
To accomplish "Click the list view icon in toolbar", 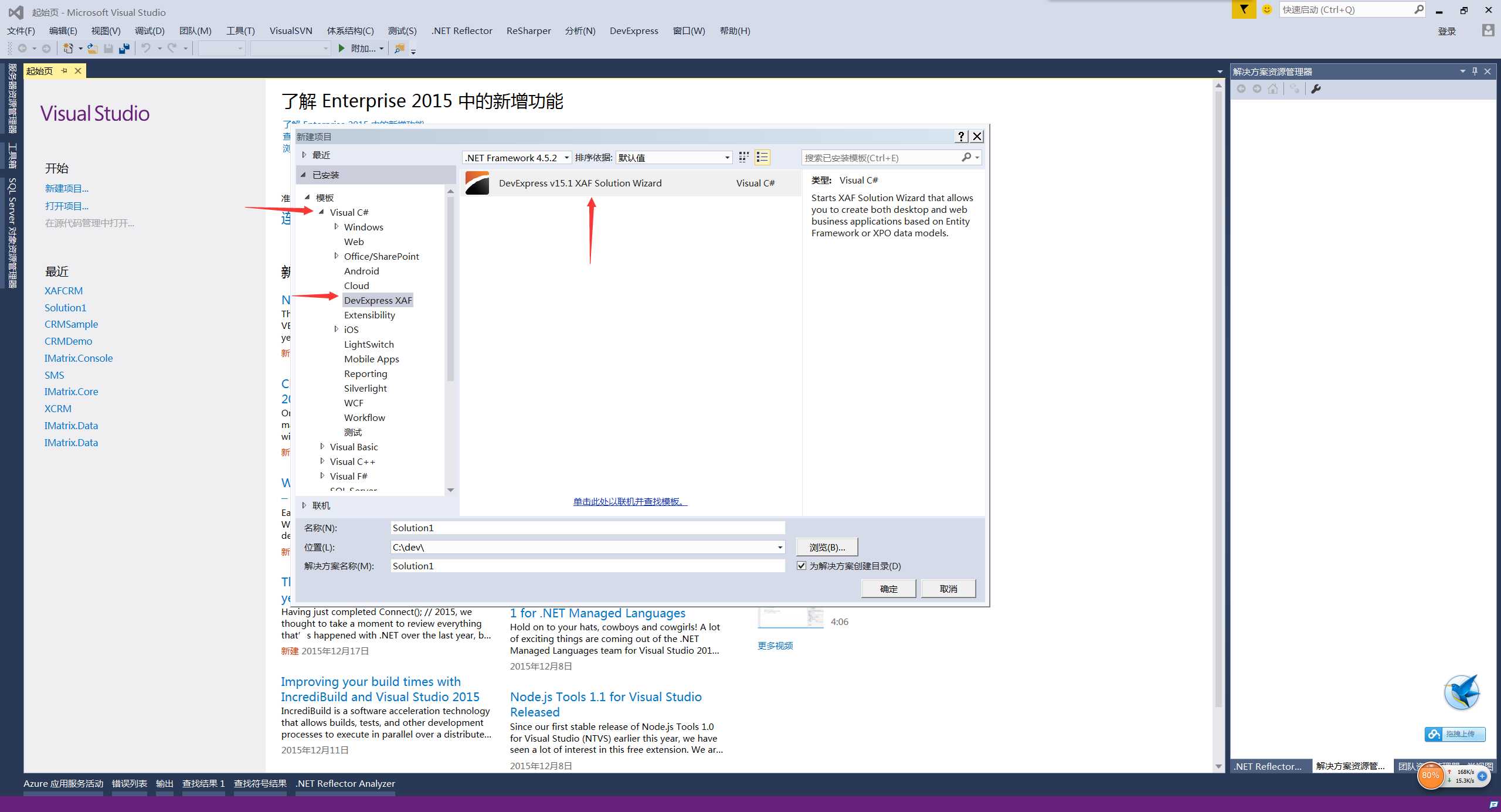I will [x=762, y=158].
